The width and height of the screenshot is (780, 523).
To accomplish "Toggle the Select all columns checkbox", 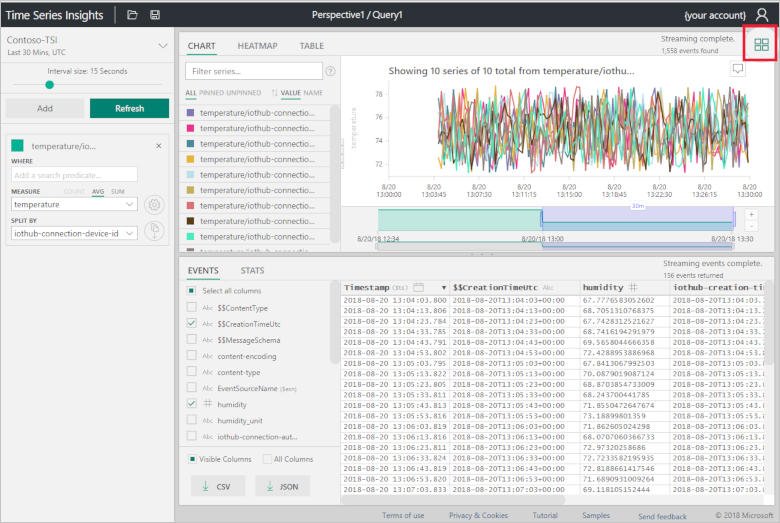I will tap(192, 291).
